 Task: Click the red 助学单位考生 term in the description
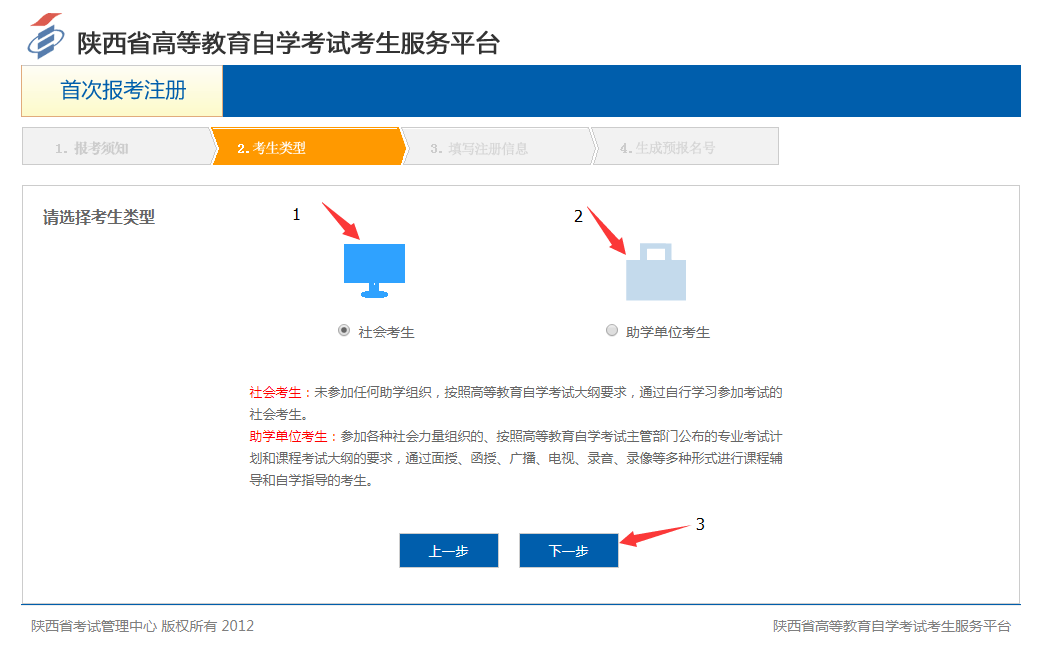coord(289,436)
